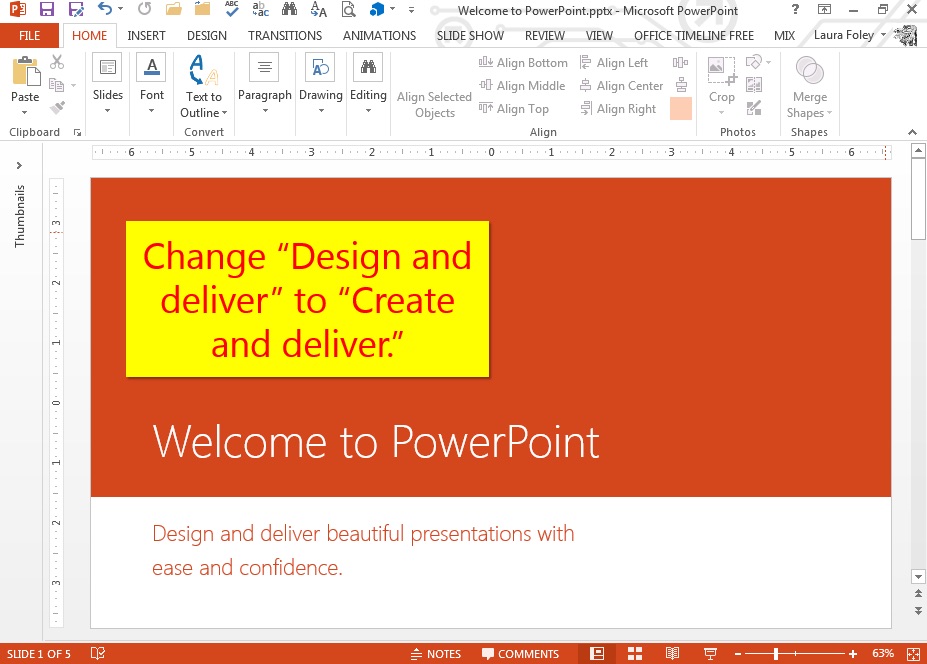927x664 pixels.
Task: Expand the Drawing group dropdown
Action: pos(321,111)
